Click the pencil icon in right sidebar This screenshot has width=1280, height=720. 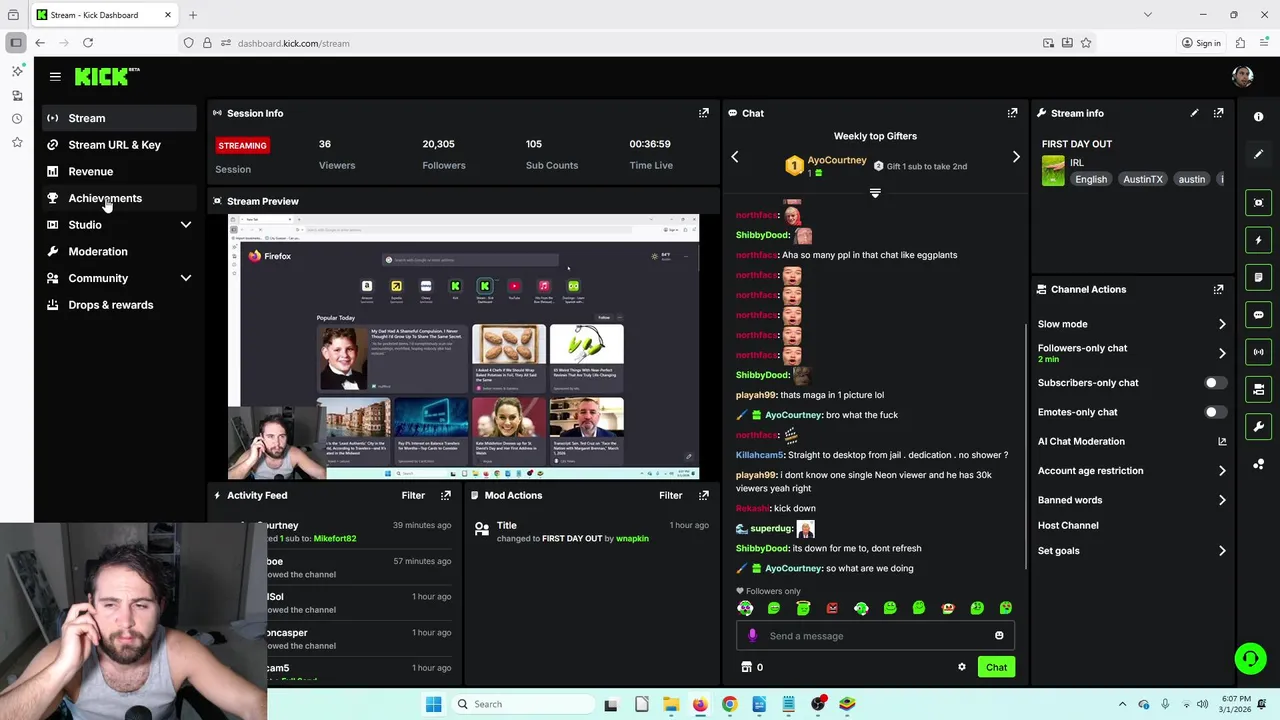pos(1258,154)
